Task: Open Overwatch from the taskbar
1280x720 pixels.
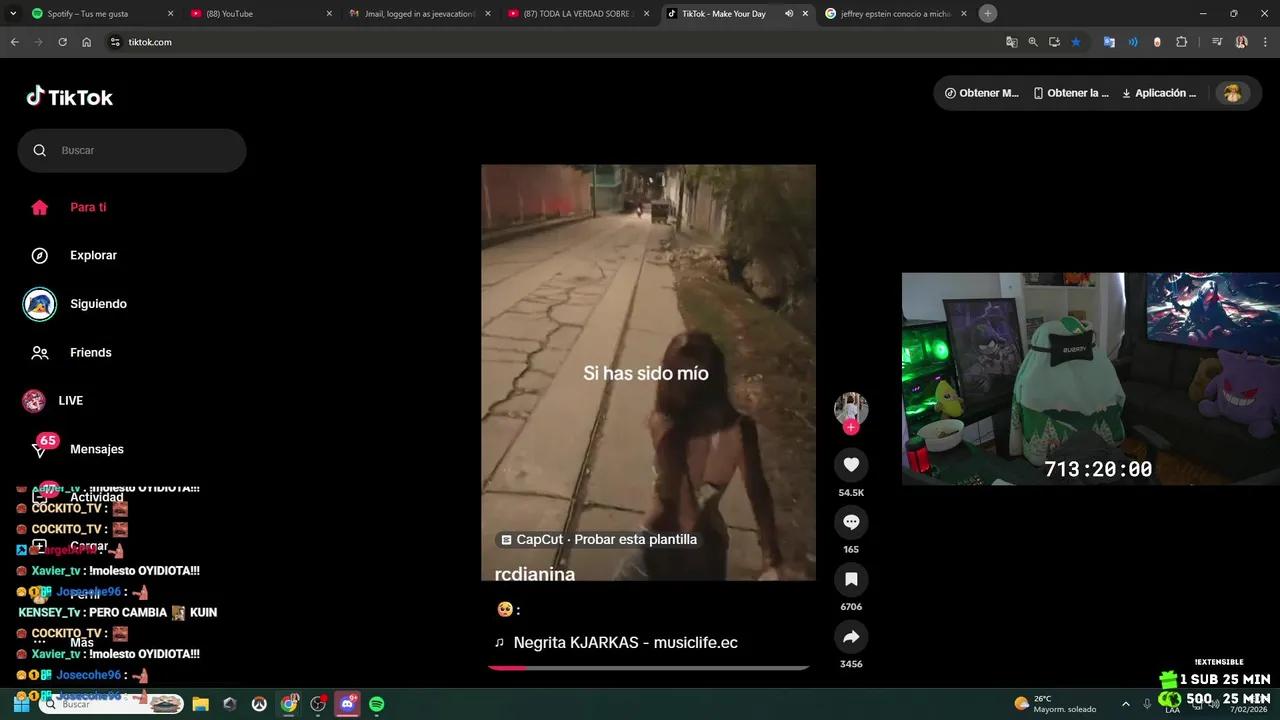Action: pyautogui.click(x=259, y=704)
